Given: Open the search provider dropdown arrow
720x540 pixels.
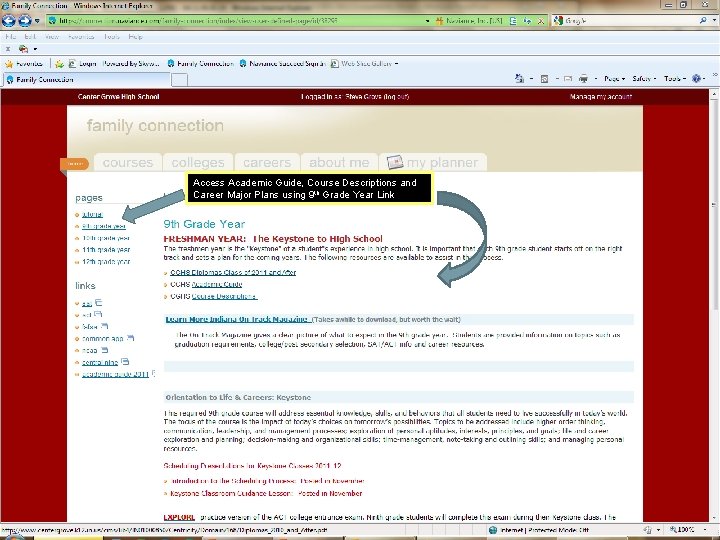Looking at the screenshot, I should [714, 21].
